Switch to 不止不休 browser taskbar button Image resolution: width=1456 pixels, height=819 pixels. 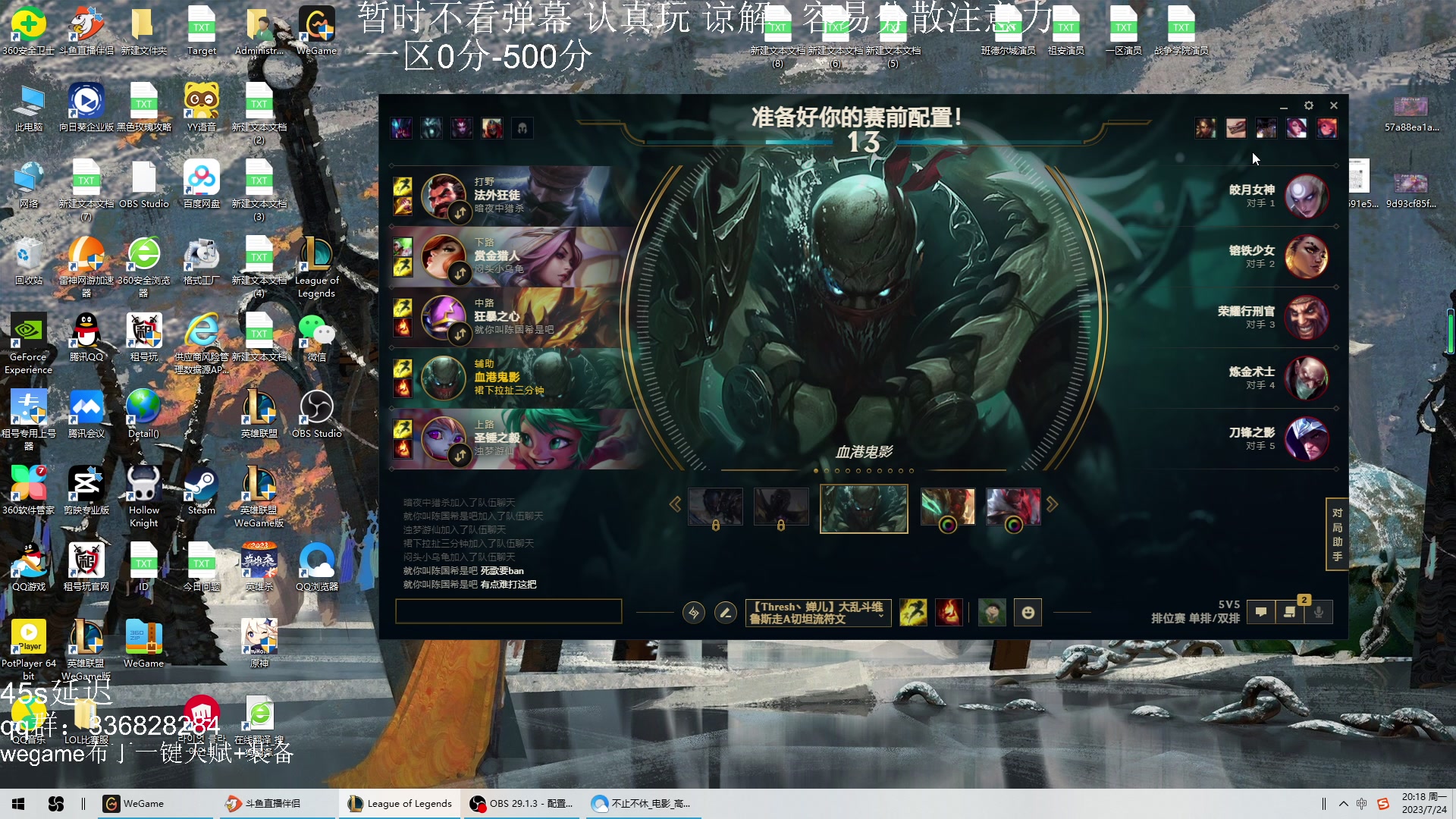click(x=643, y=804)
